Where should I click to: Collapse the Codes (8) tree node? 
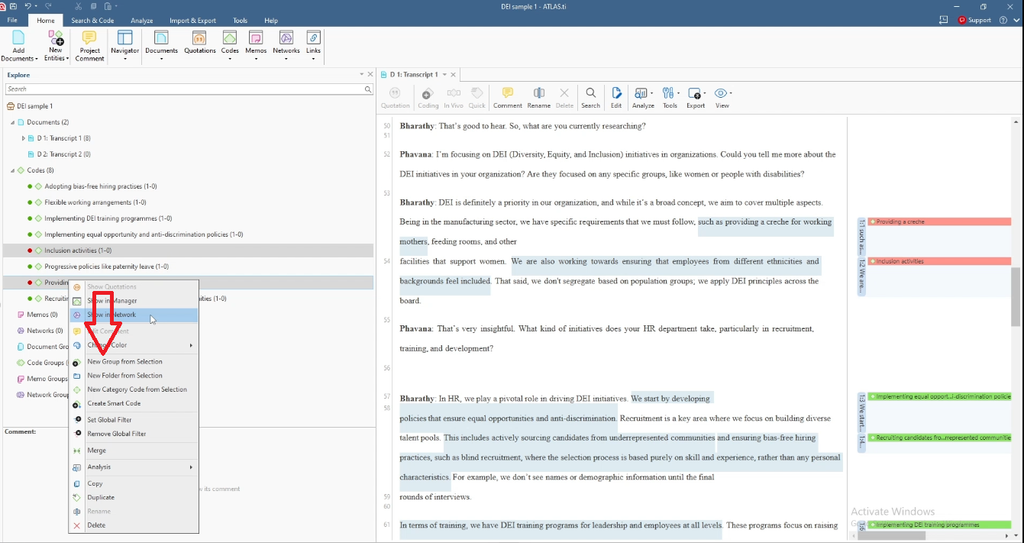pyautogui.click(x=12, y=171)
